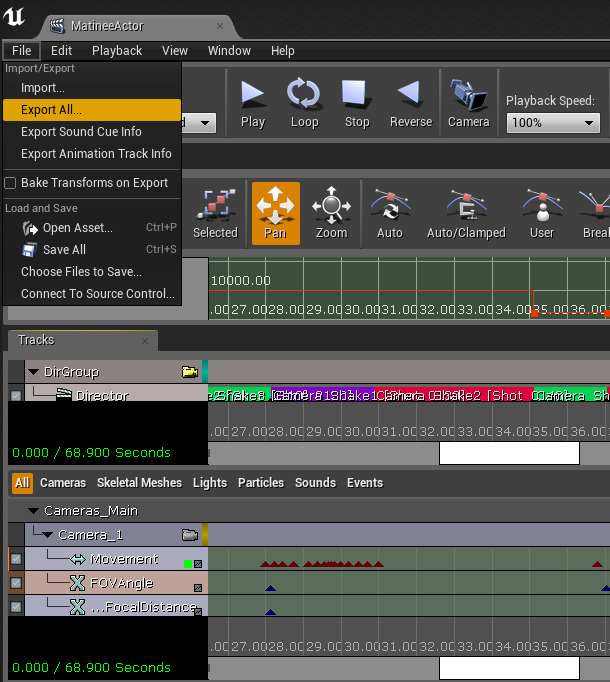
Task: Click the first FOVAngle keyframe marker
Action: (x=270, y=588)
